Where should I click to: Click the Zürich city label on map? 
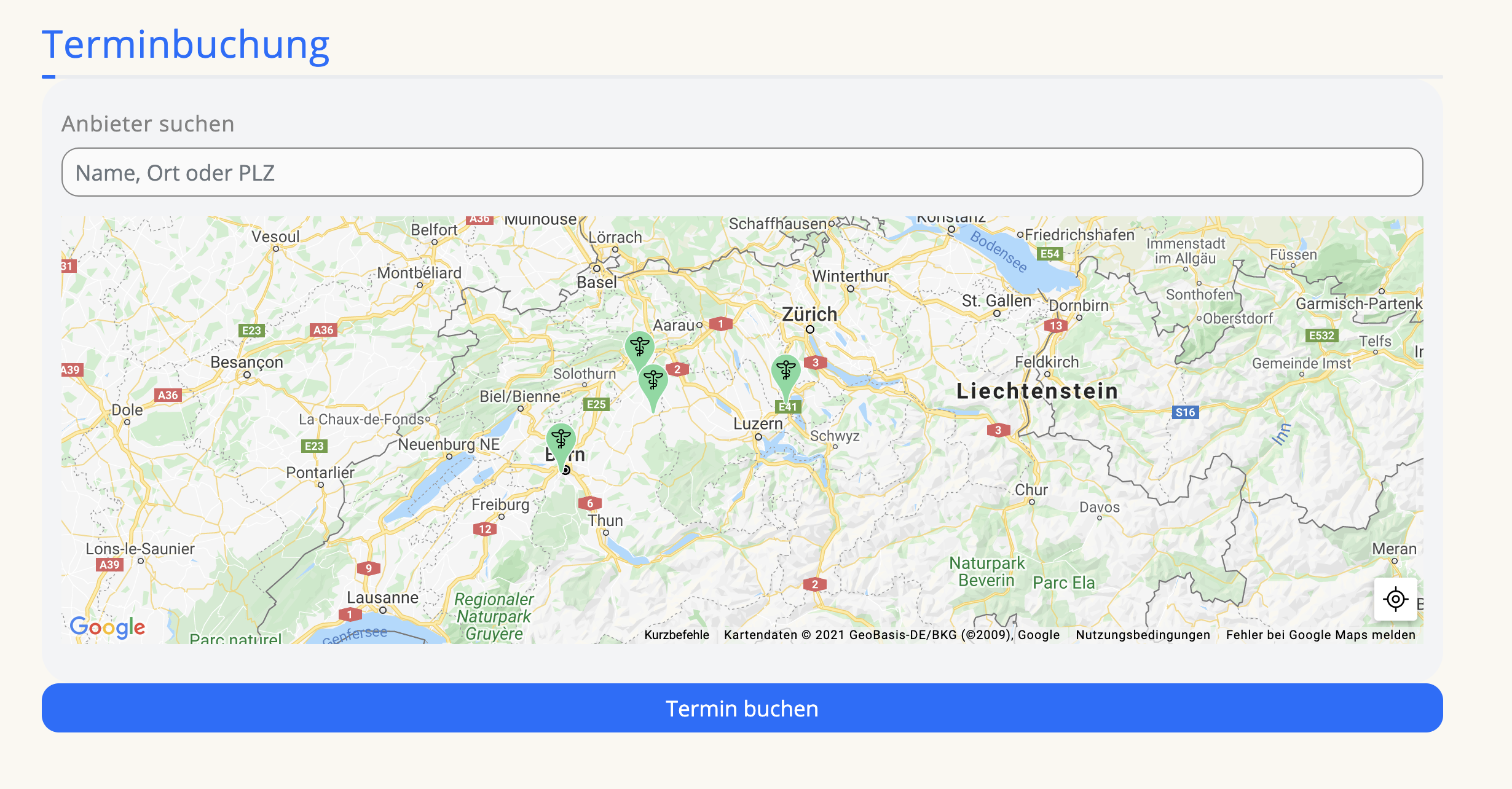tap(809, 314)
